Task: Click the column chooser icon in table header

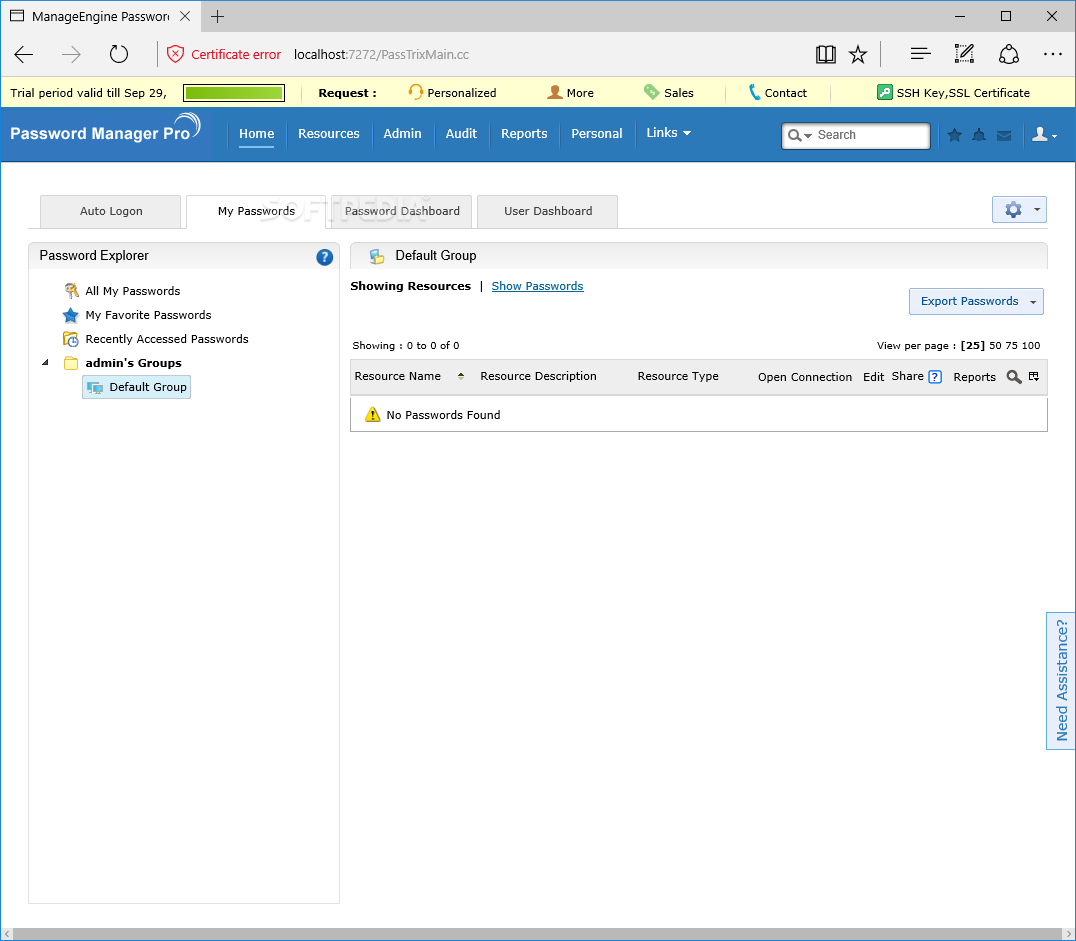Action: pos(1033,376)
